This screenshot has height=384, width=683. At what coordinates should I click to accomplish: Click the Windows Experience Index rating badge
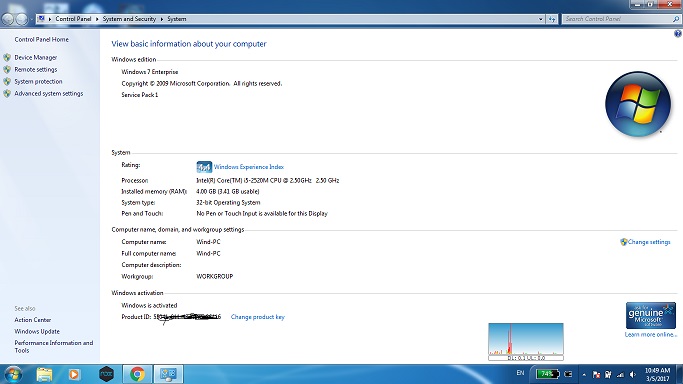pyautogui.click(x=204, y=167)
